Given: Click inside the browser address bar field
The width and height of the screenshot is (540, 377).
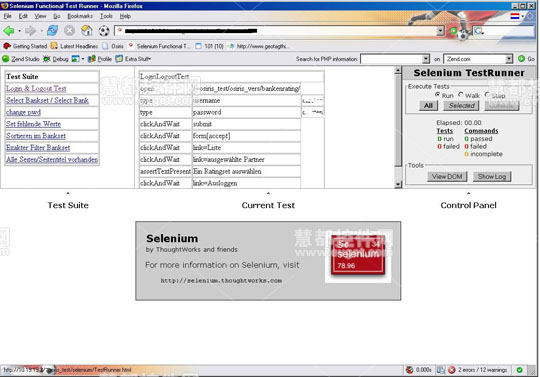Looking at the screenshot, I should (x=276, y=31).
